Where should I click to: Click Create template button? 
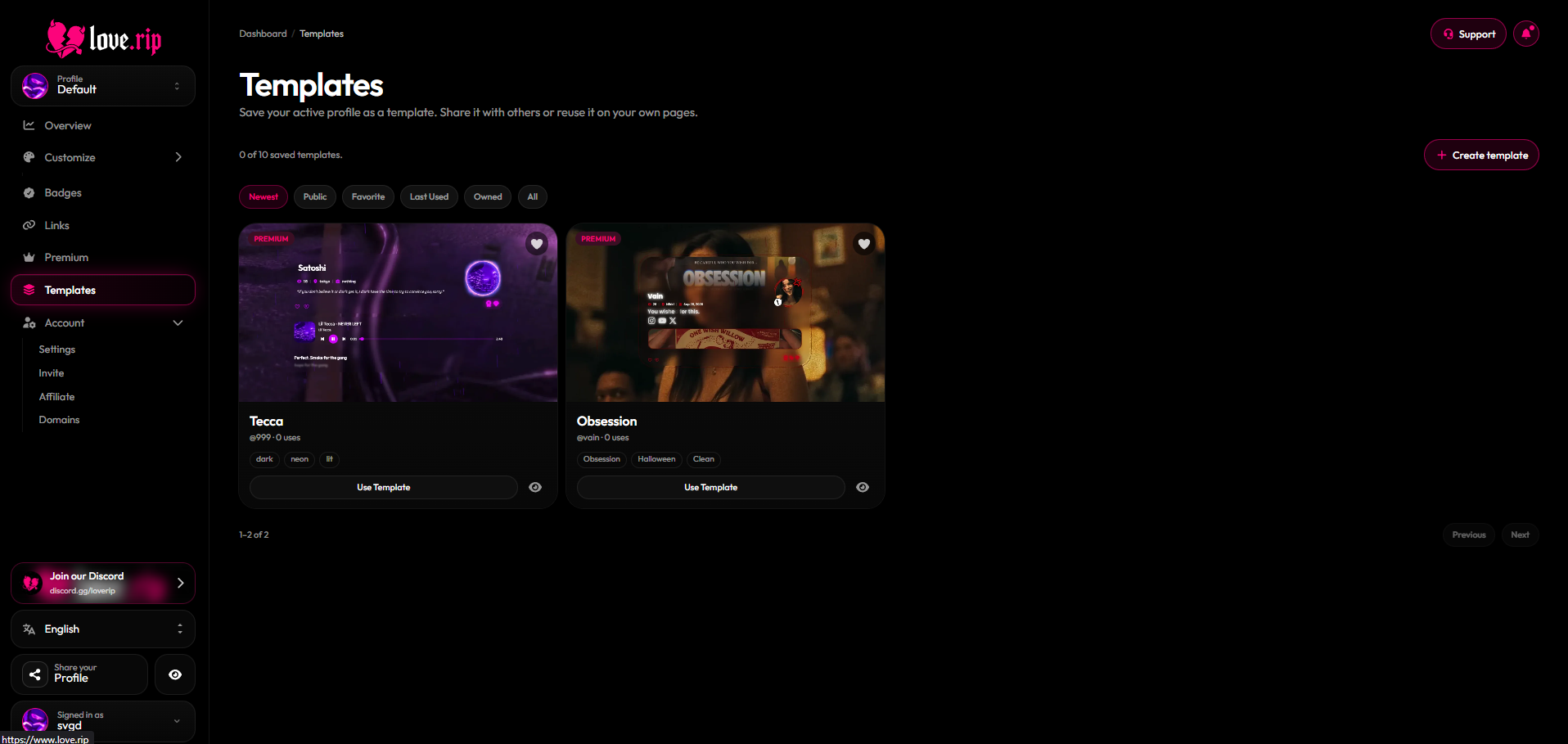pos(1481,155)
